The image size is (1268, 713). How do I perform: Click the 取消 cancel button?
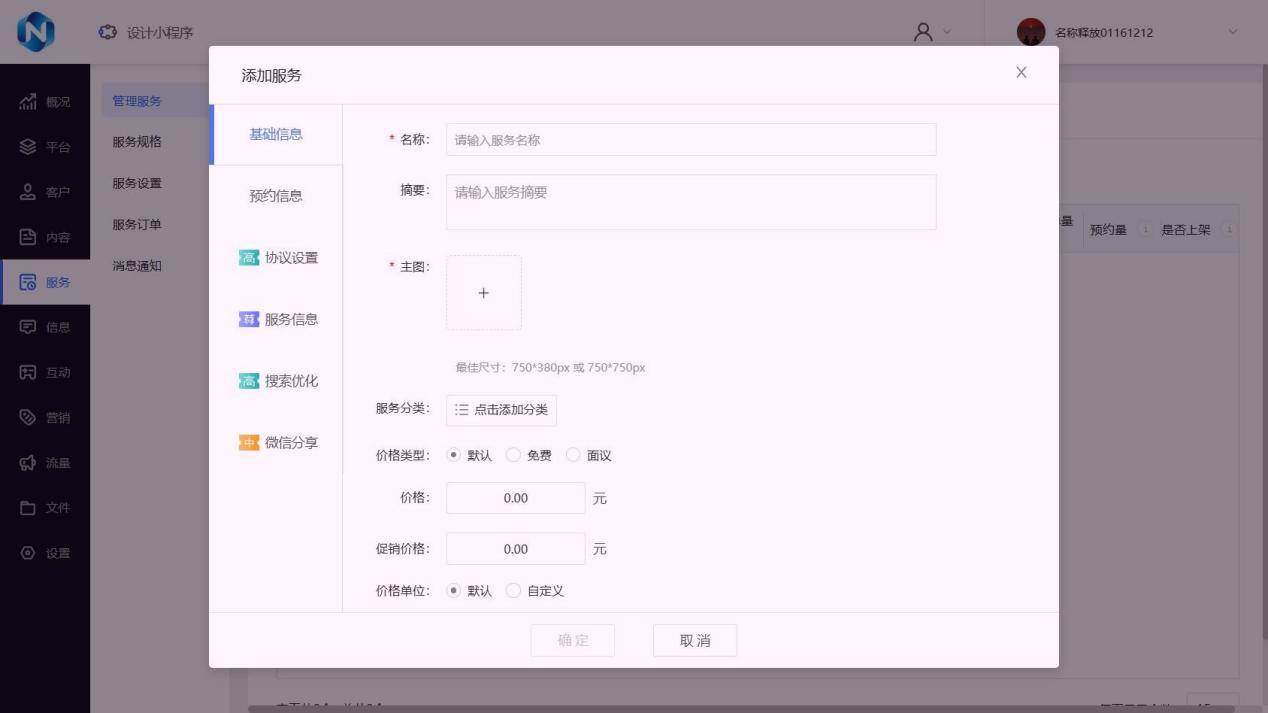(x=694, y=640)
